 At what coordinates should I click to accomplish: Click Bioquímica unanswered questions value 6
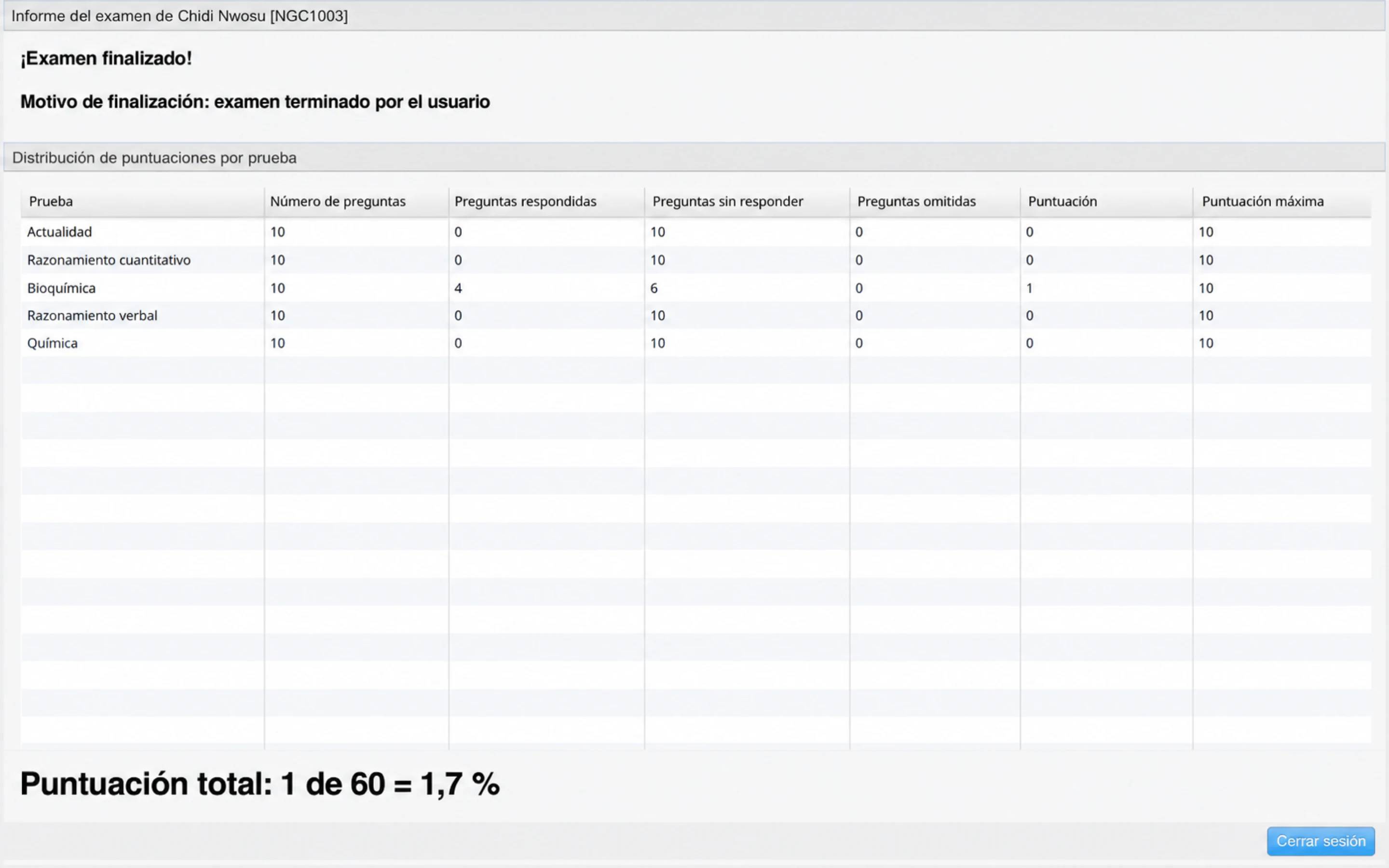(x=654, y=288)
